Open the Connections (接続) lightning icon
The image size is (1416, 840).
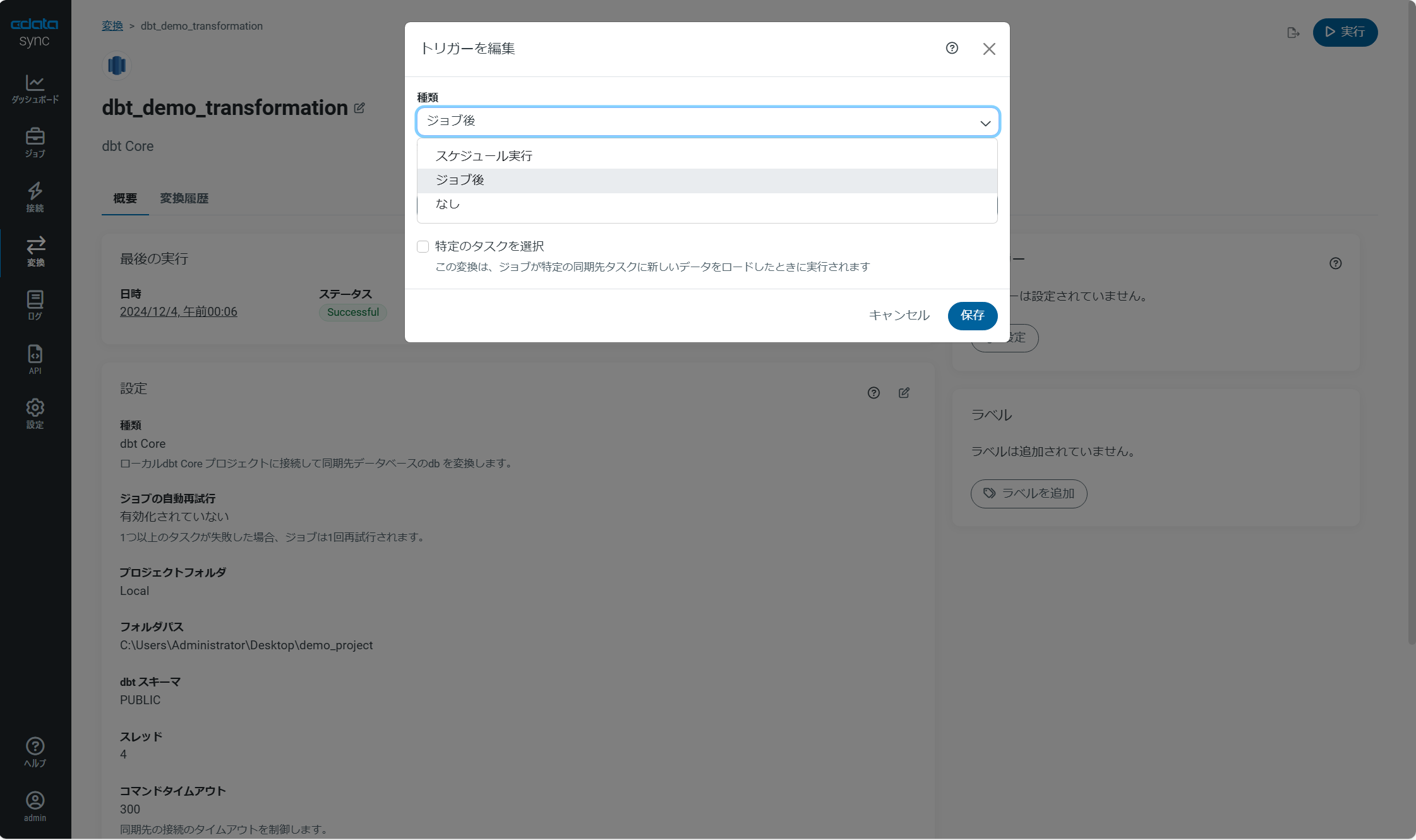(35, 197)
